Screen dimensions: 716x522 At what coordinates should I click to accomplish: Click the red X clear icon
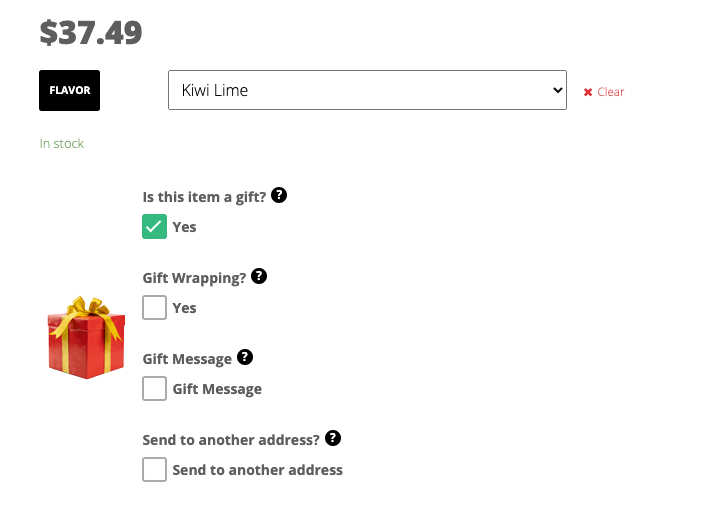(588, 92)
